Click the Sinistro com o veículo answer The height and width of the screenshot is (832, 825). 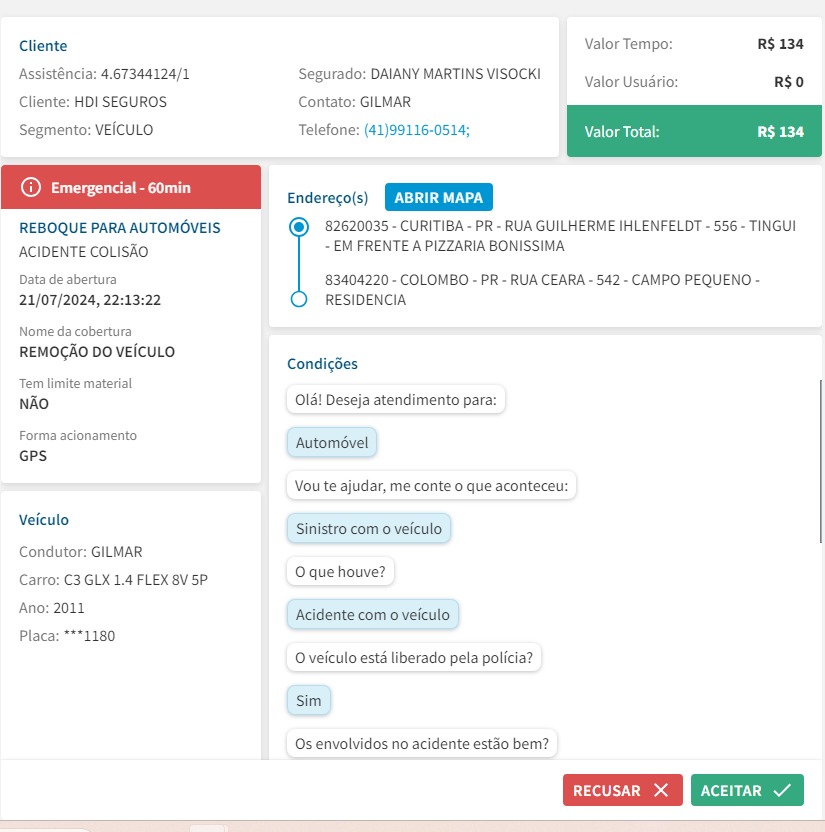click(368, 529)
